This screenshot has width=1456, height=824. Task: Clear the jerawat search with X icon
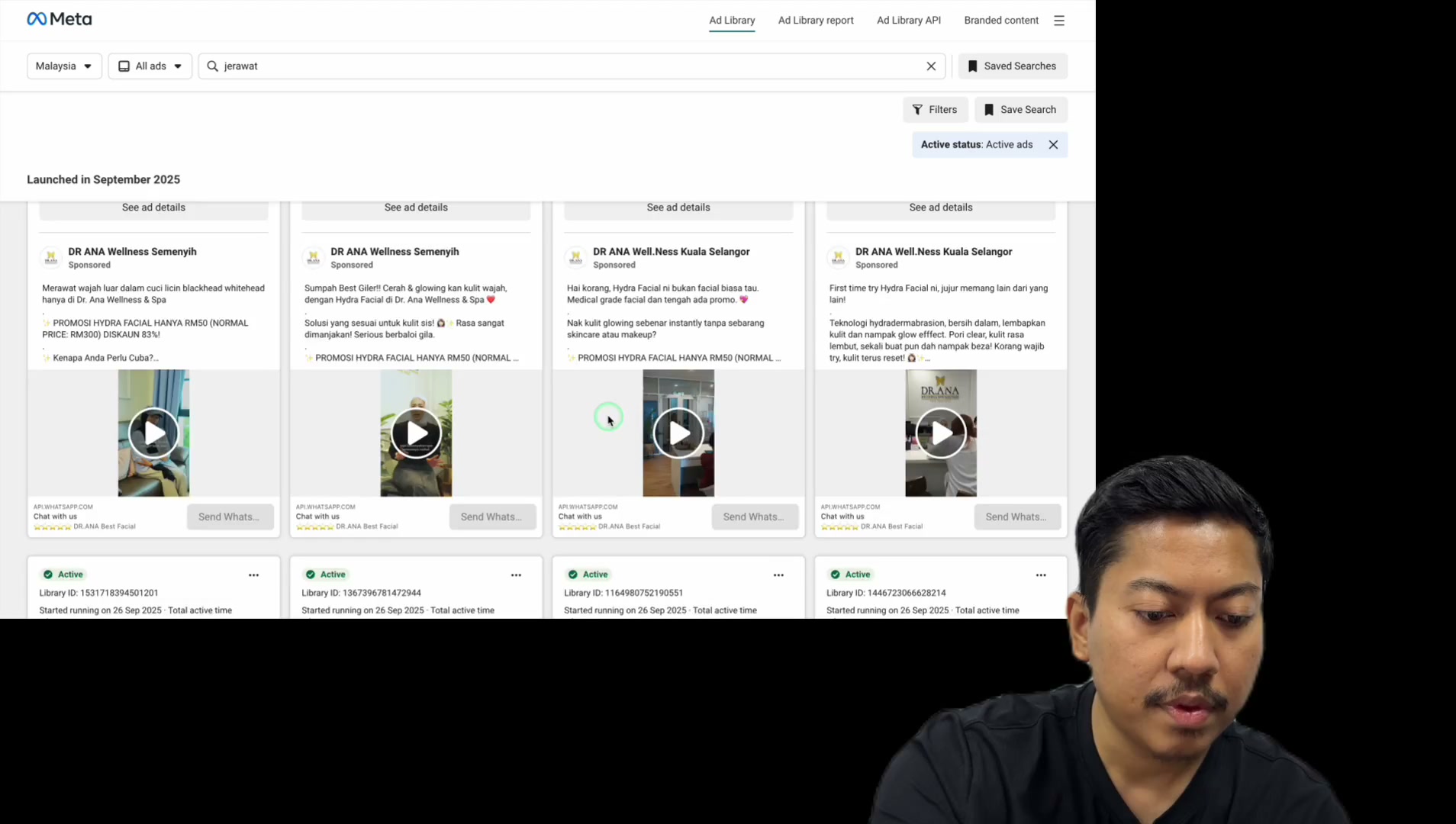931,66
